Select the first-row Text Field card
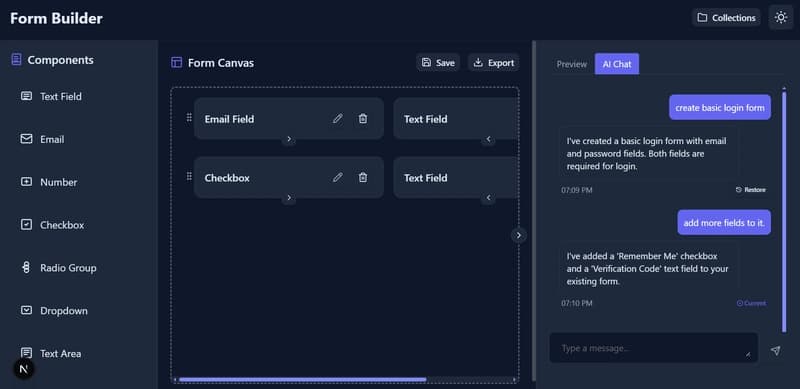 [x=456, y=118]
